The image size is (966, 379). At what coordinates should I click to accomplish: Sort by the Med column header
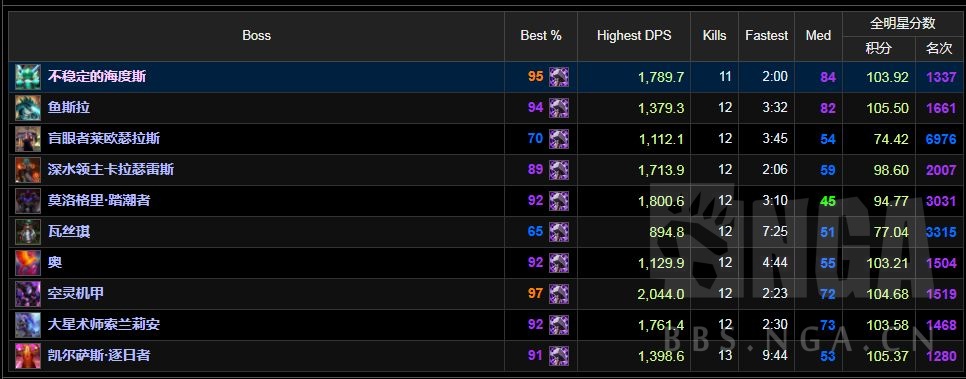[818, 36]
